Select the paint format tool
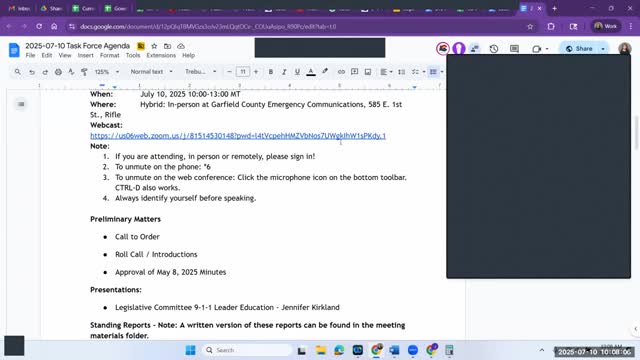Screen dimensions: 640x360 coord(84,72)
